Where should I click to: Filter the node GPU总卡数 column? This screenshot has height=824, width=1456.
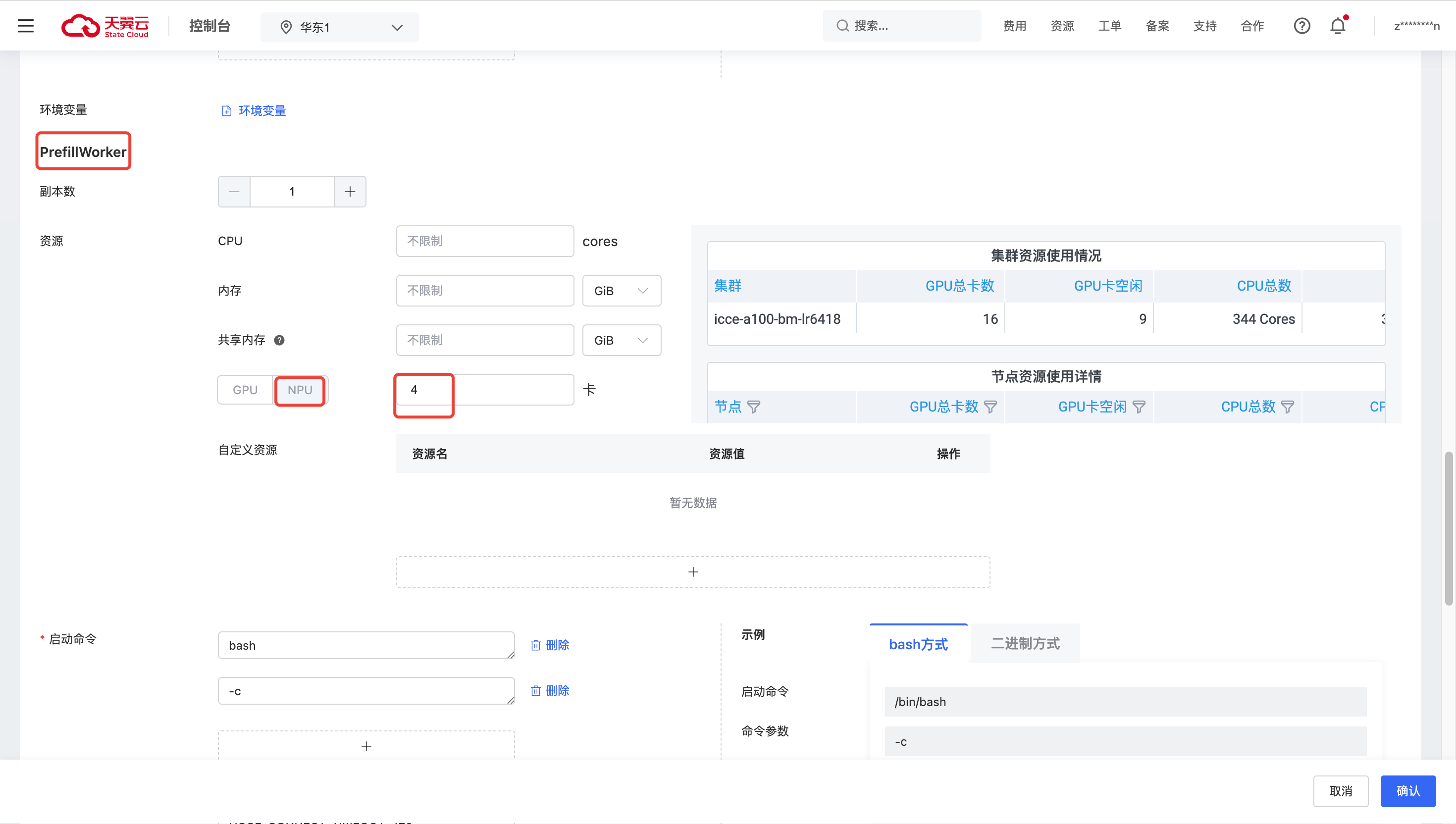(x=990, y=407)
